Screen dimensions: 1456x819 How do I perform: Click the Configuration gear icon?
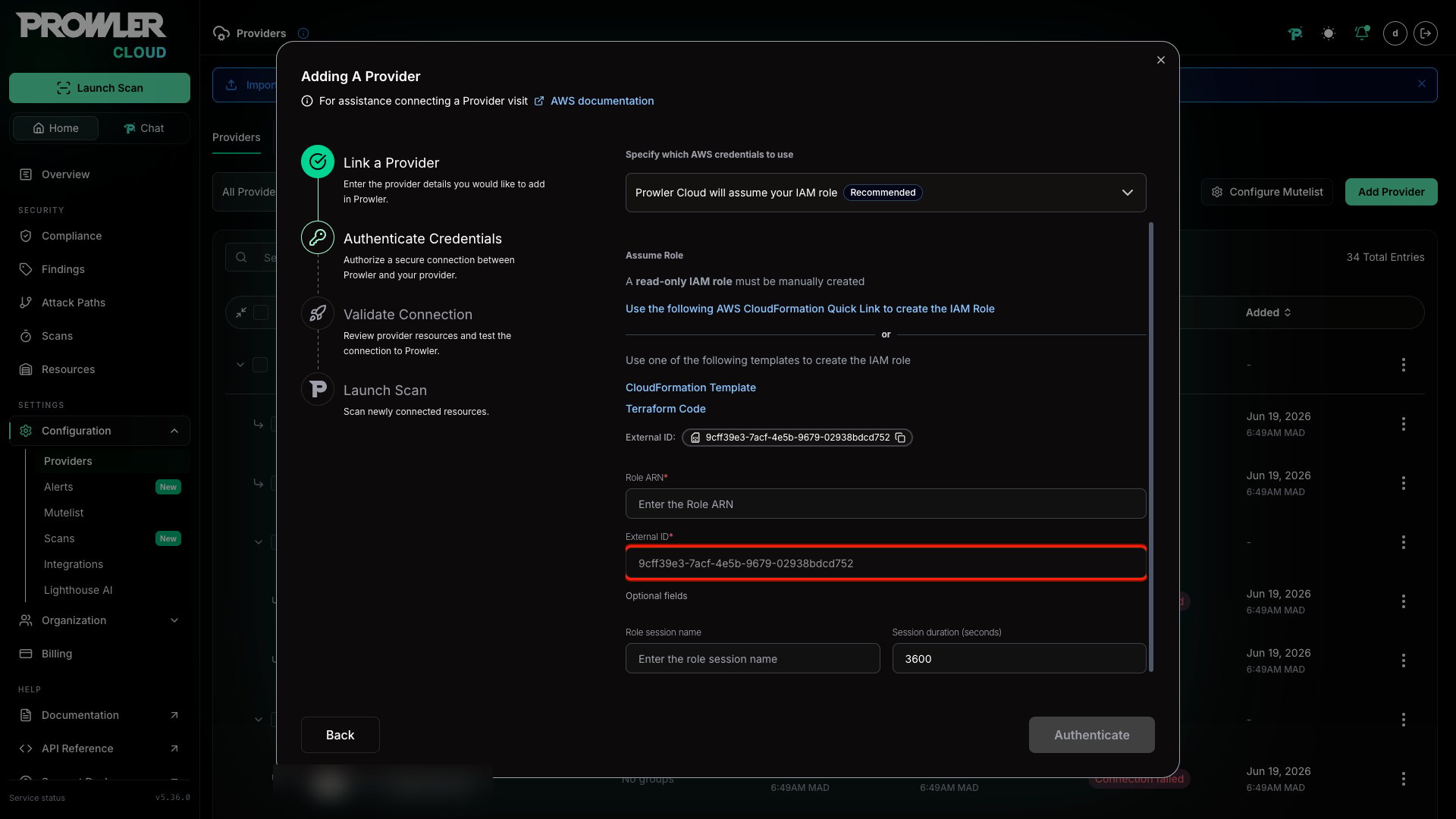point(26,431)
